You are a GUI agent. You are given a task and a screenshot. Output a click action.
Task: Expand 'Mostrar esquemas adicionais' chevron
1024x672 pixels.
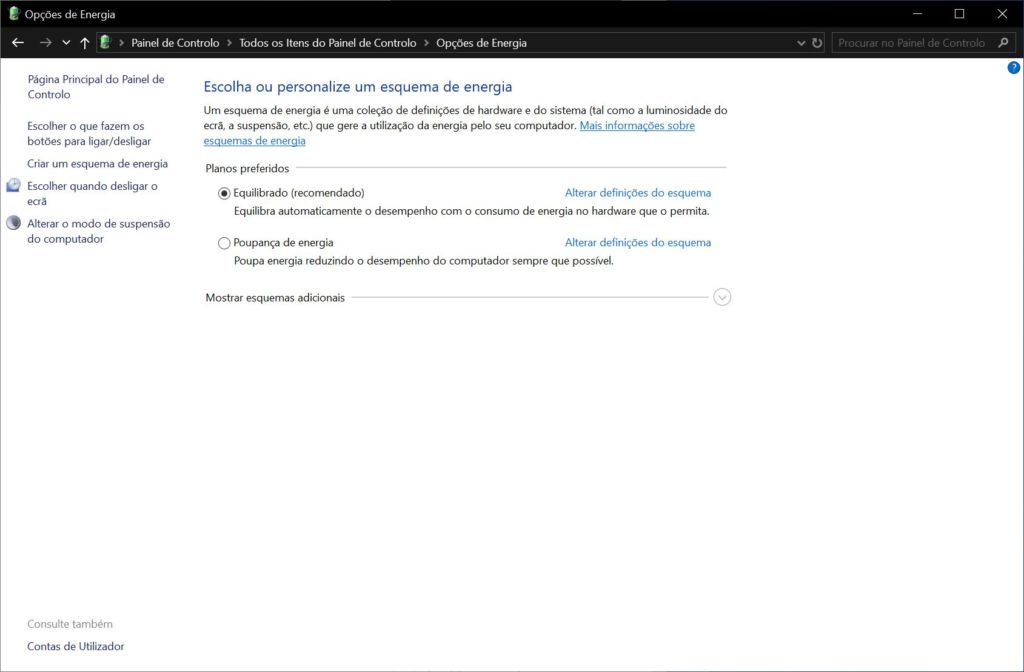722,297
